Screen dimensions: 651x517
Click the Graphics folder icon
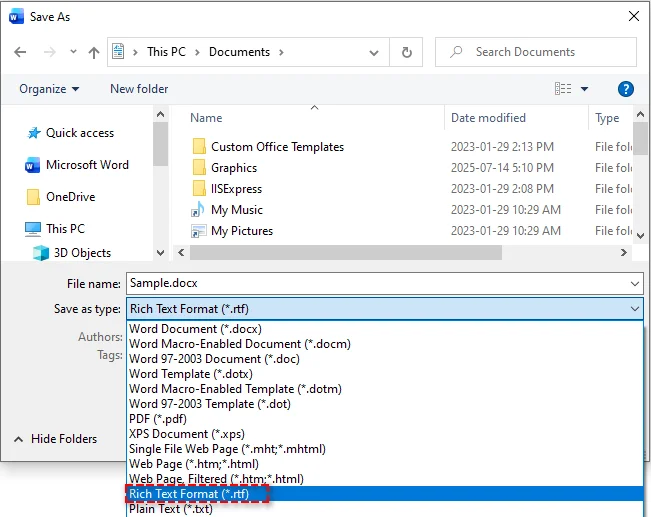199,167
